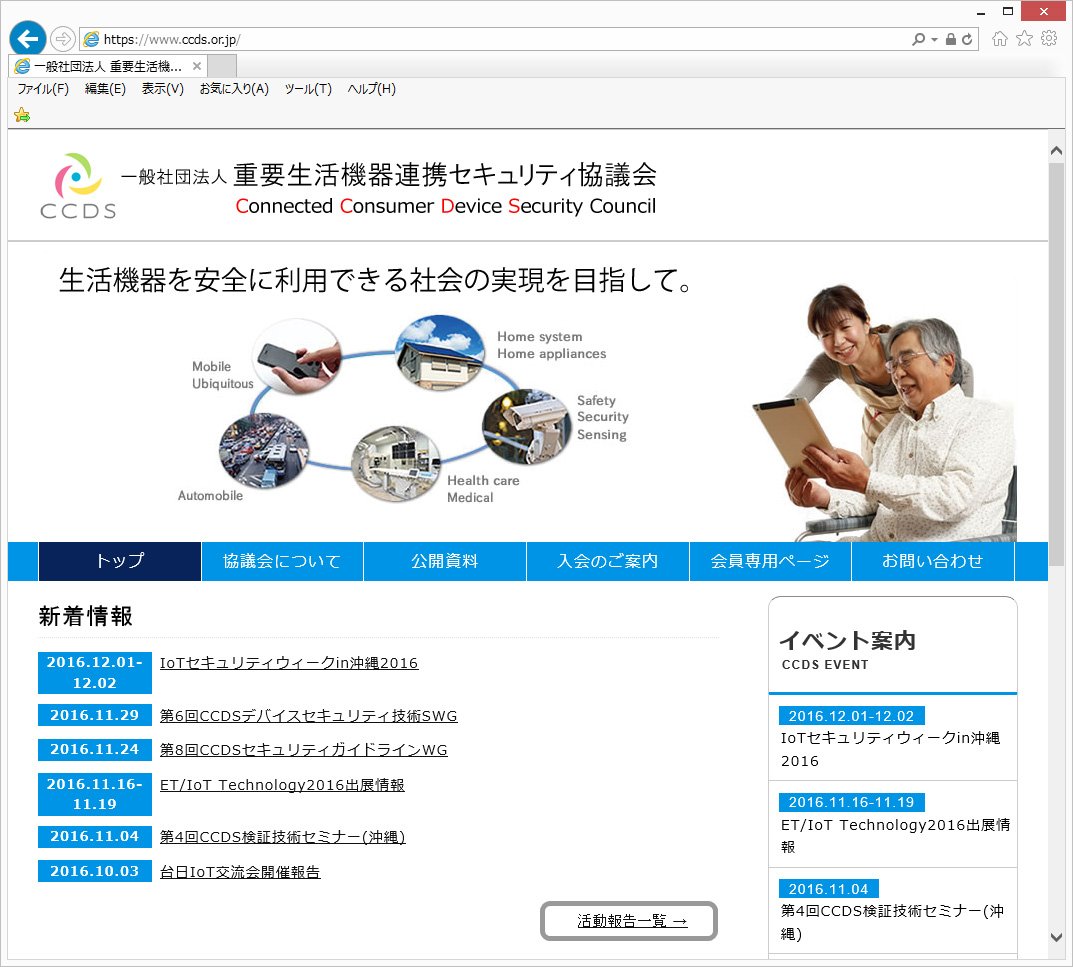The image size is (1073, 967).
Task: Open 台日IoT交流会開催報告 link
Action: pyautogui.click(x=240, y=872)
